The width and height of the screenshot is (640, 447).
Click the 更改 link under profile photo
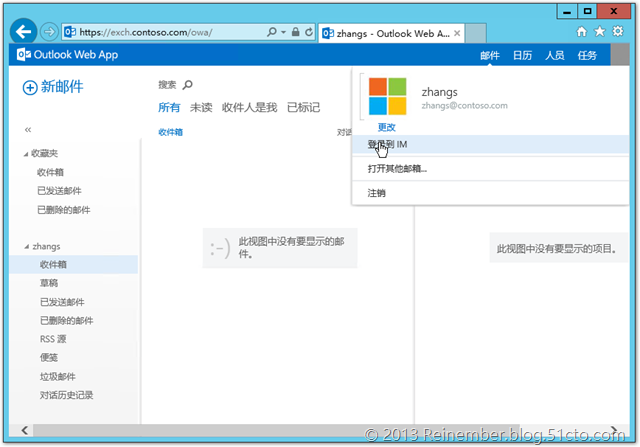386,128
